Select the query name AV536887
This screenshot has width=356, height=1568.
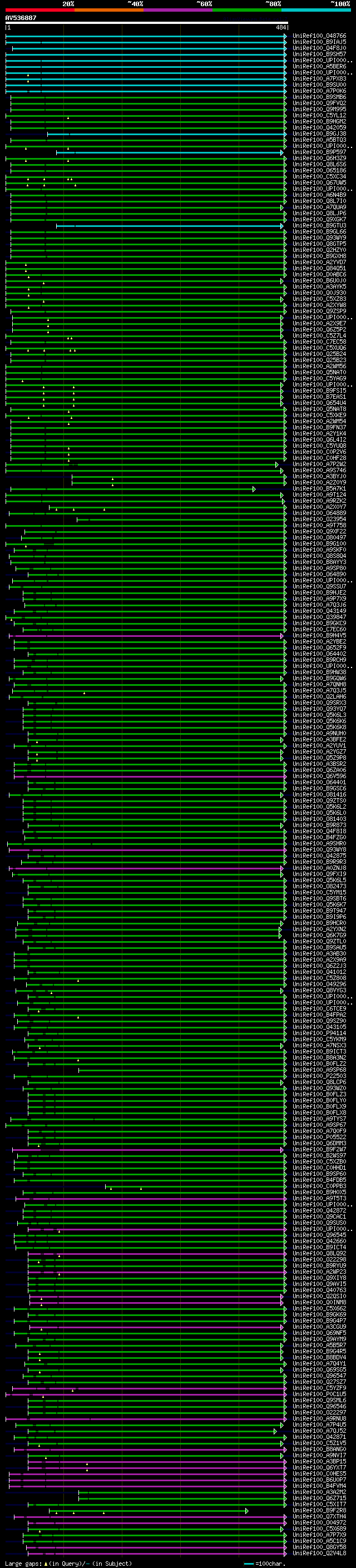pyautogui.click(x=21, y=18)
